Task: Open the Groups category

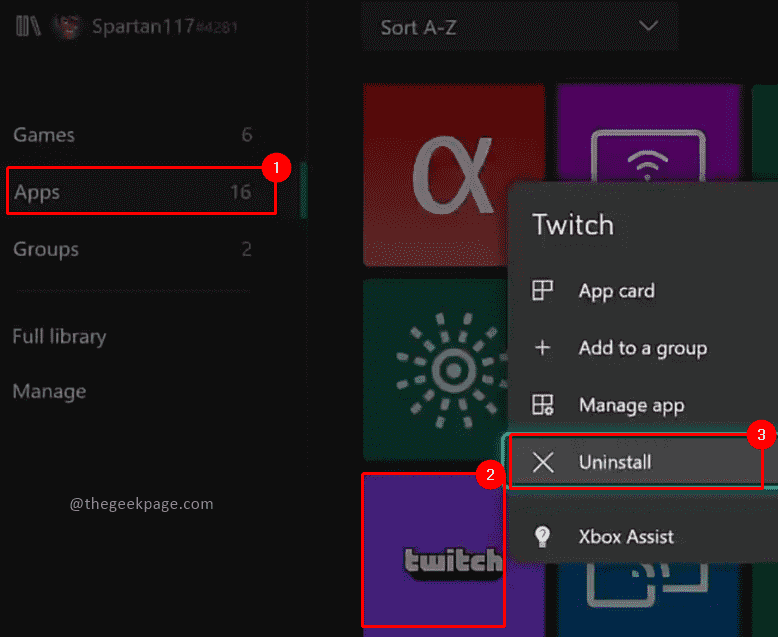Action: point(133,249)
